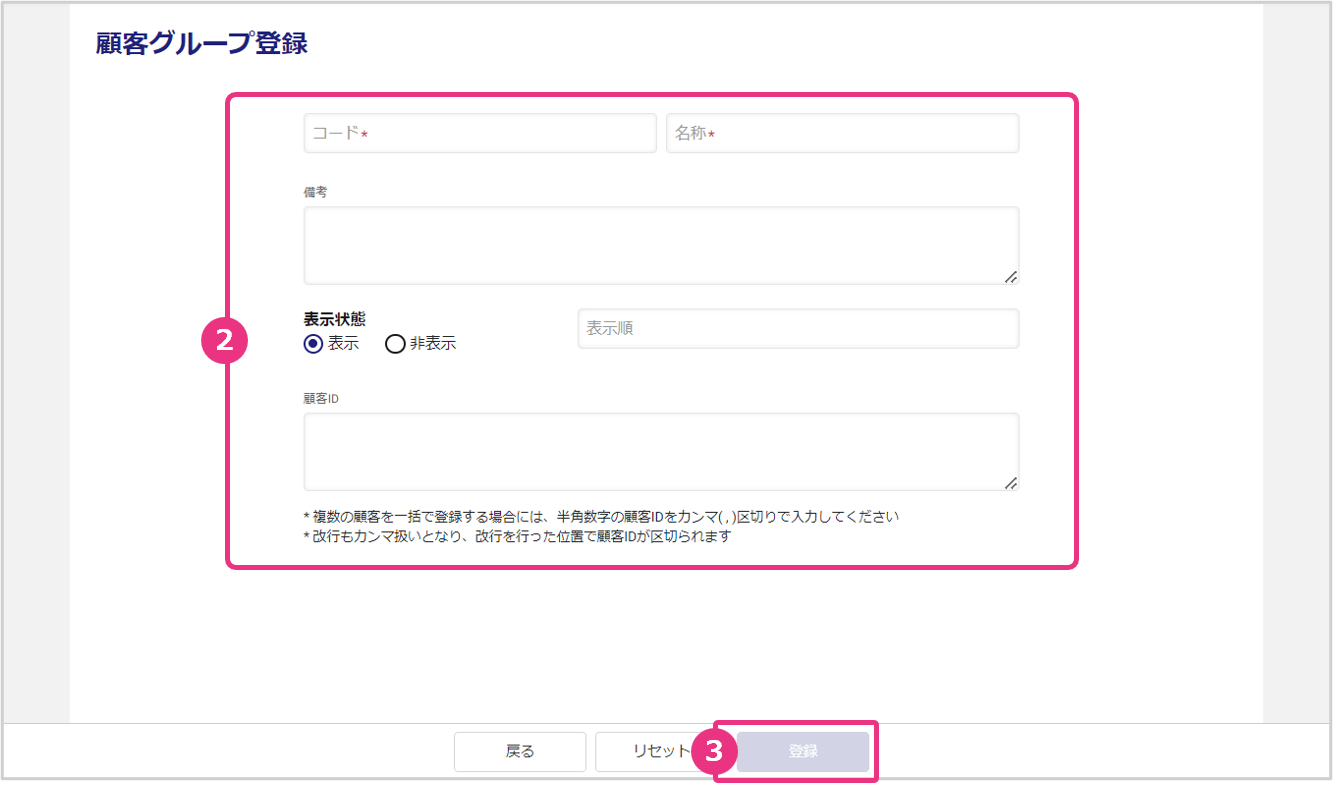Grab the 備考 textarea resize handle
This screenshot has width=1333, height=788.
coord(1010,277)
